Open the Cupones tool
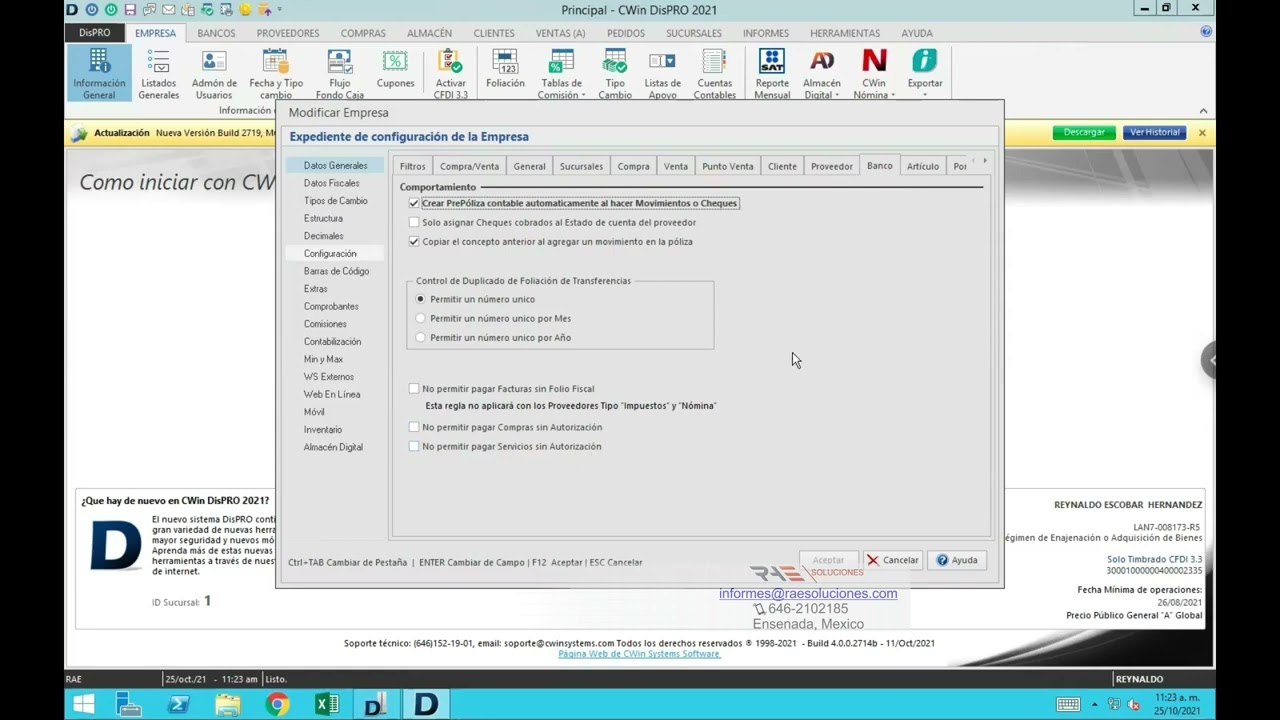This screenshot has width=1280, height=720. (395, 70)
